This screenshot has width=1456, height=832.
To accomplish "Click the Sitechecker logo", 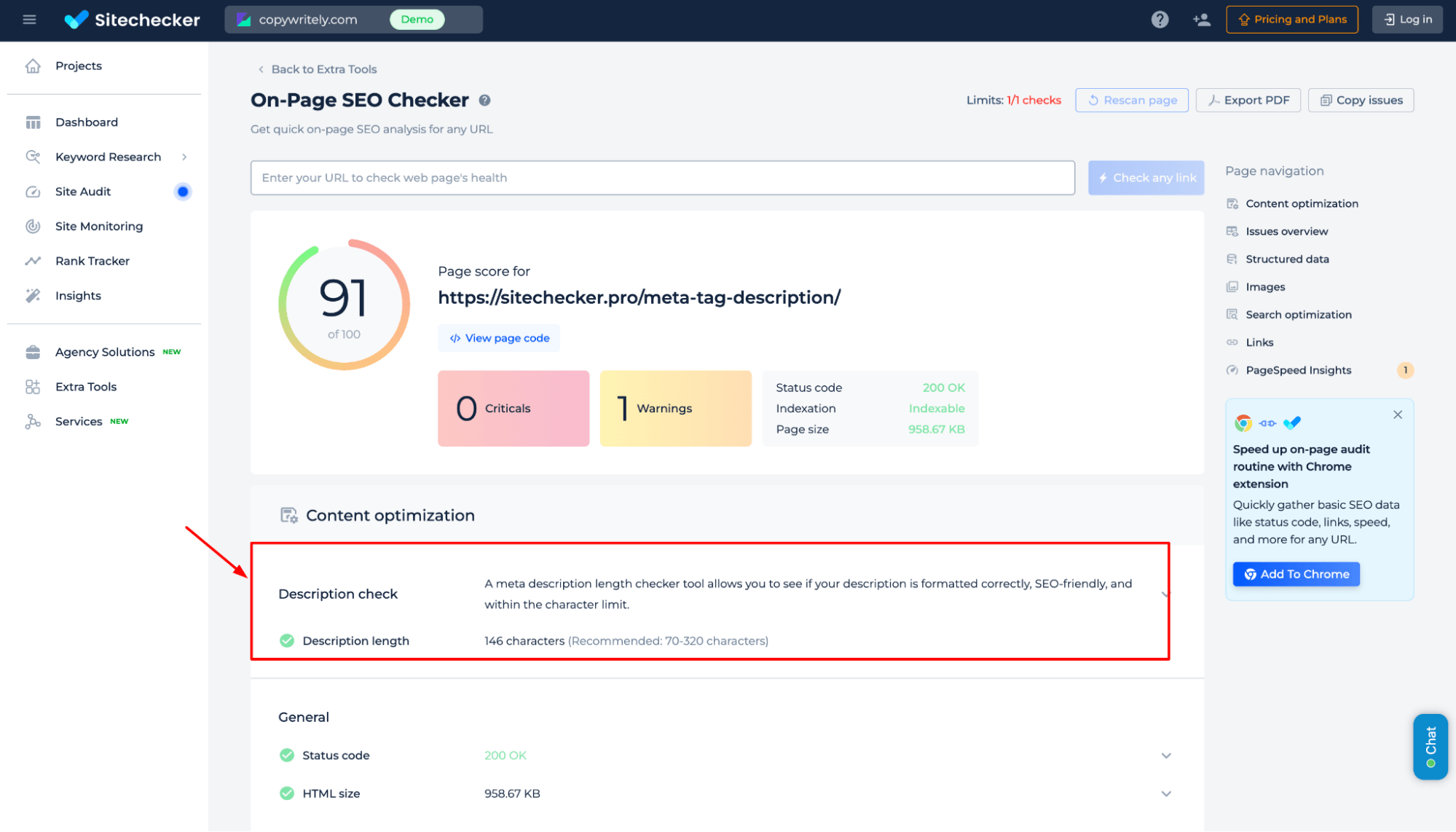I will click(x=132, y=20).
